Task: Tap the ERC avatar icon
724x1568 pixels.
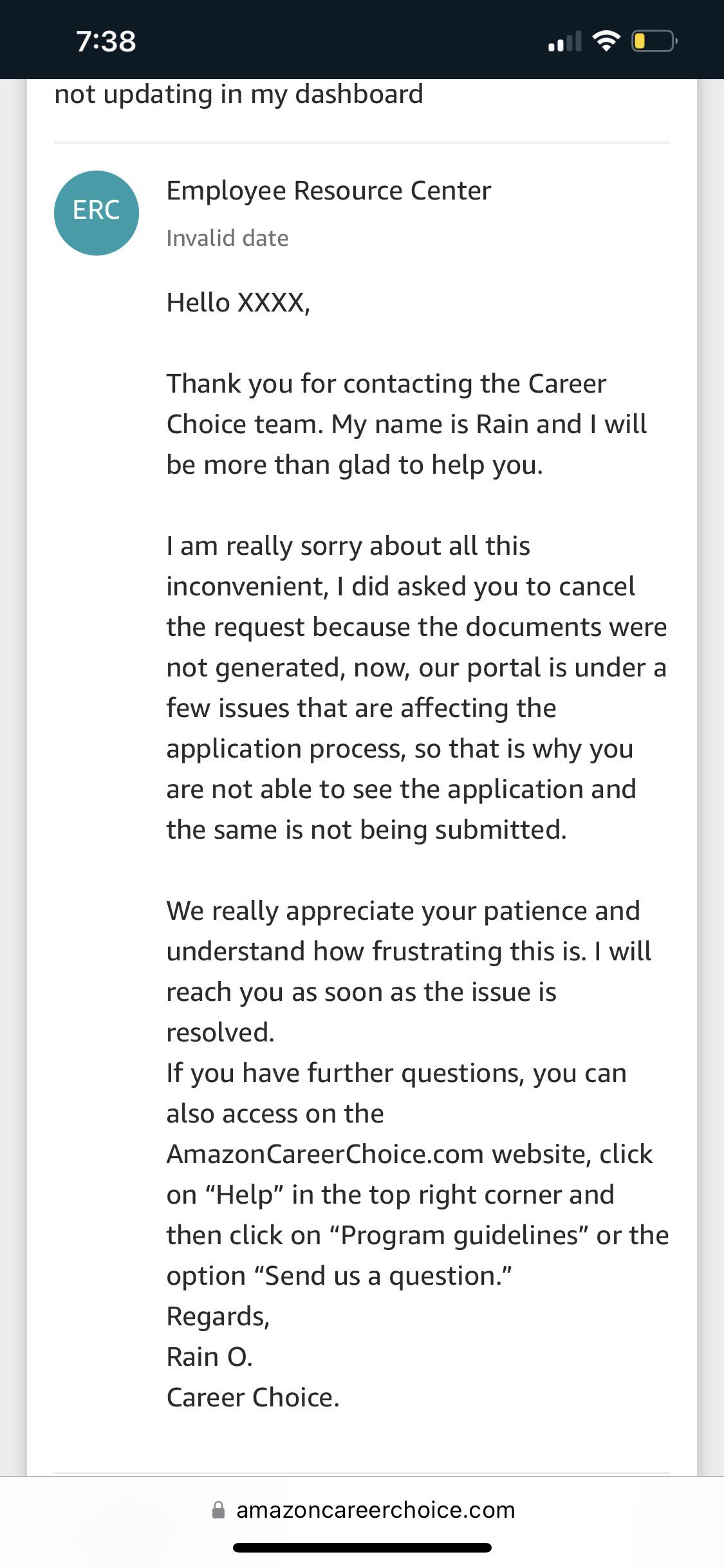Action: [x=97, y=212]
